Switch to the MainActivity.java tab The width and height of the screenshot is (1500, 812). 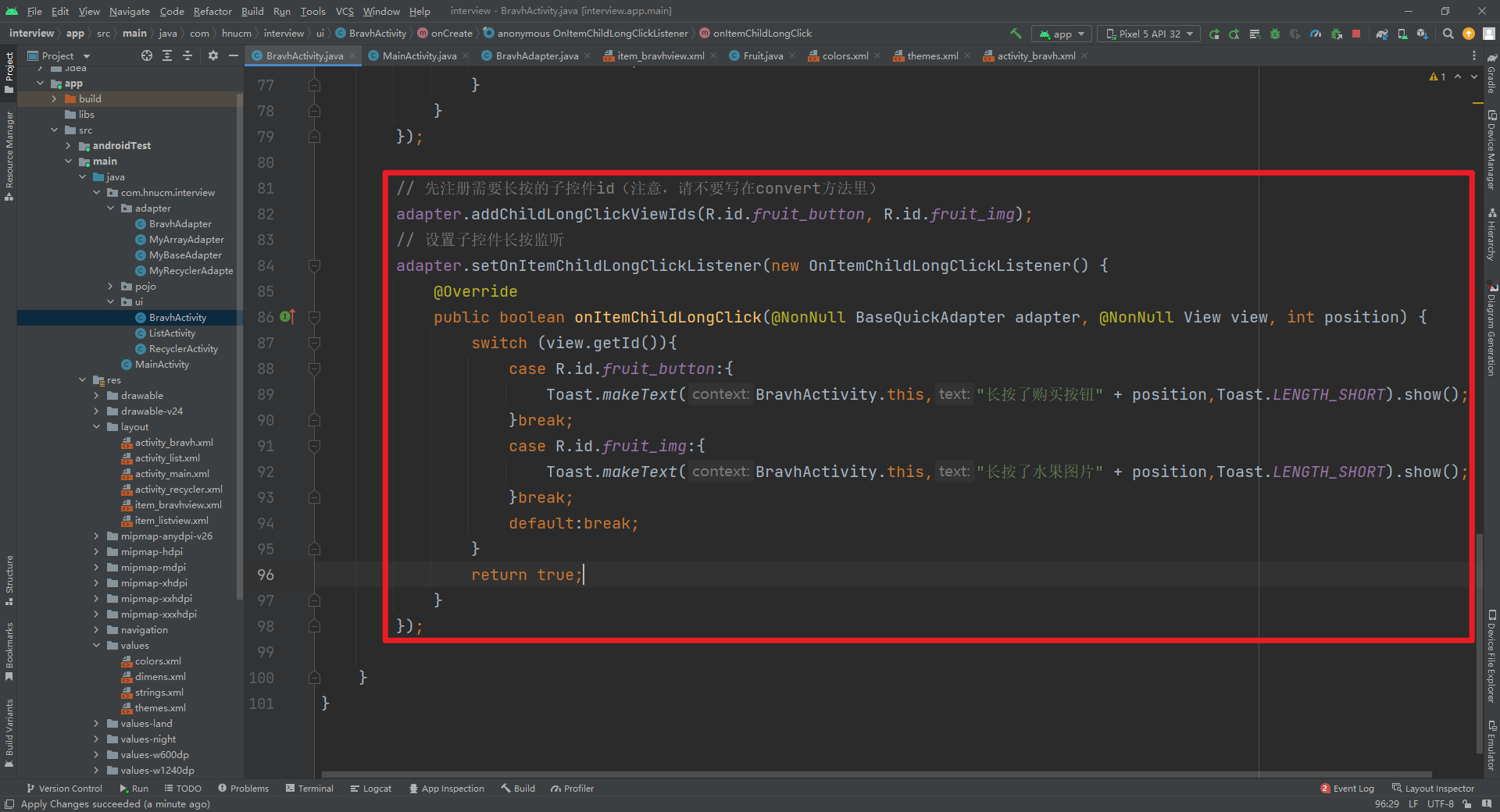point(419,55)
